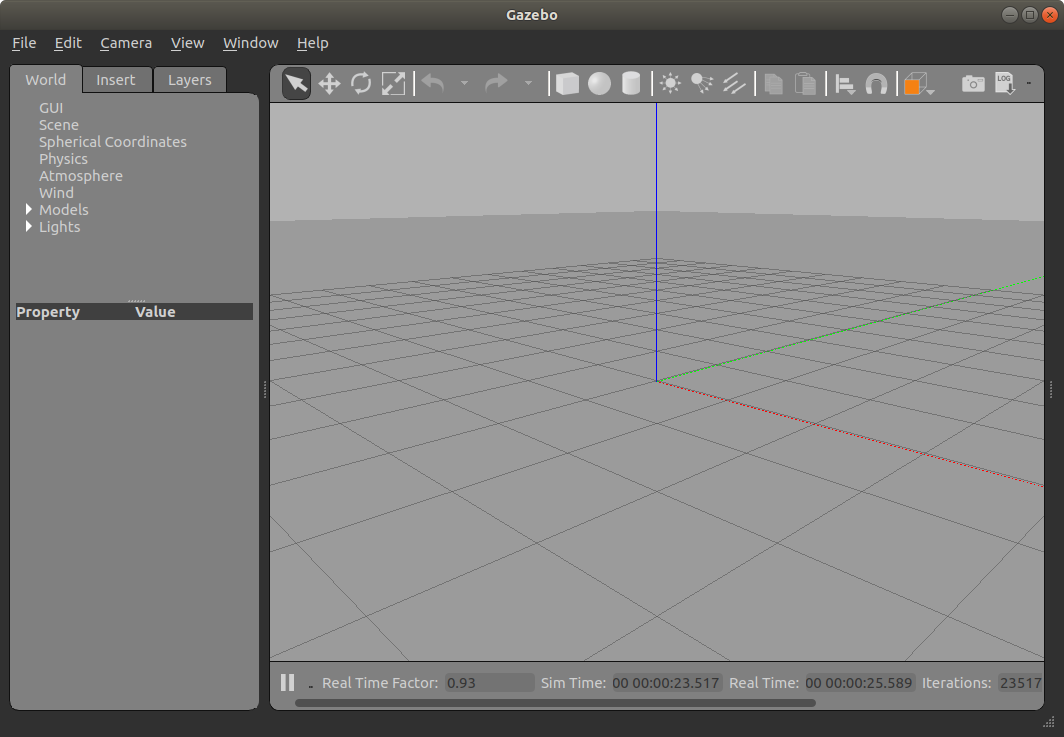Add a point light to the scene

tap(670, 84)
